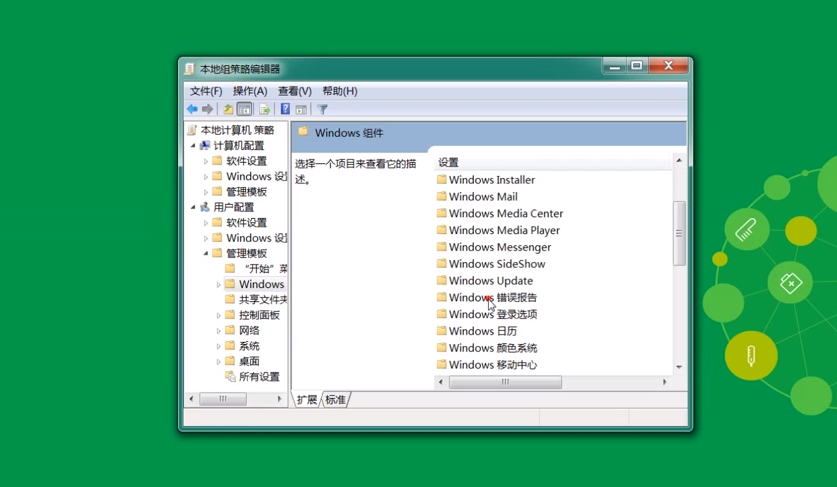Go up one level with folder-arrow icon
This screenshot has width=837, height=487.
[228, 109]
